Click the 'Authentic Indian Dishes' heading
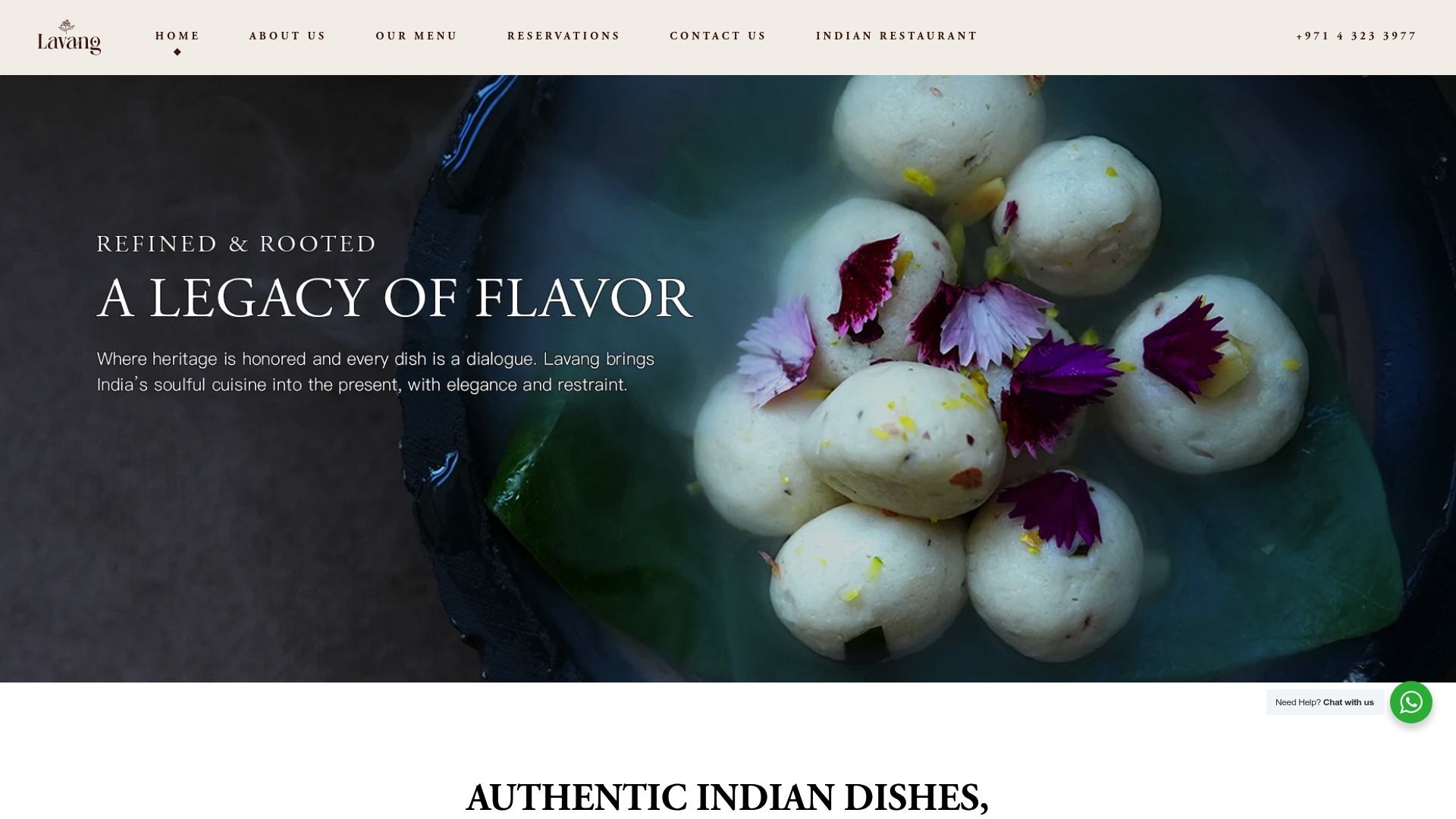This screenshot has height=819, width=1456. (727, 797)
